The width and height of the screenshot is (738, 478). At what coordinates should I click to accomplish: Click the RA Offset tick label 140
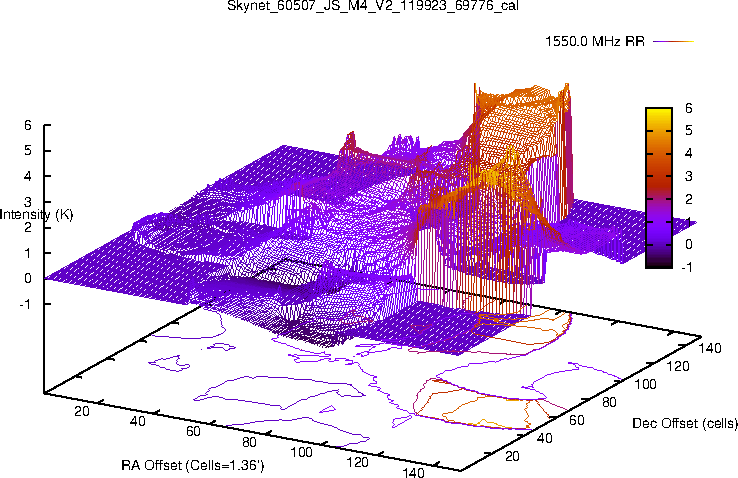pos(413,472)
